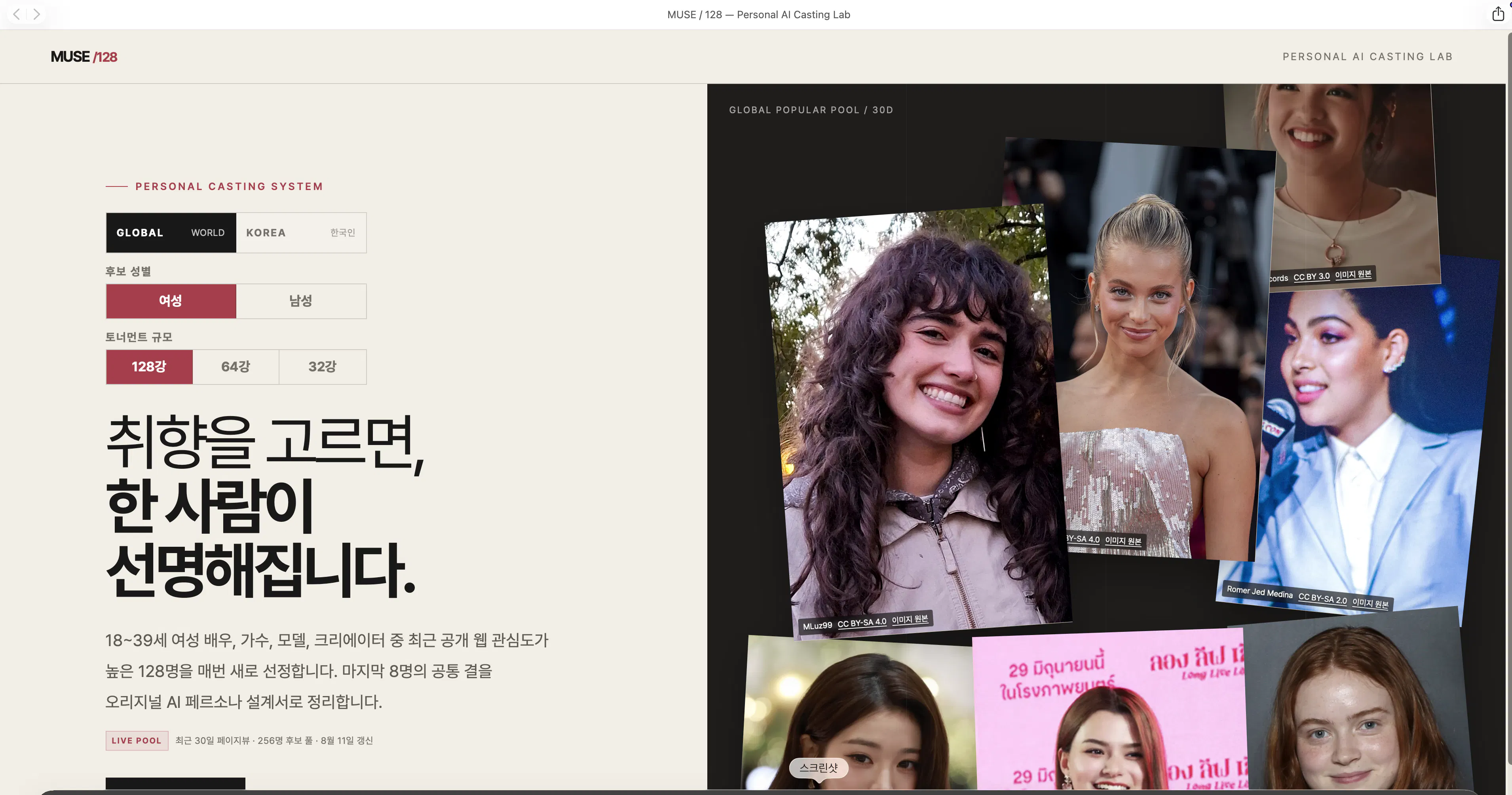Open 이미지 원본 link on blonde woman photo
Image resolution: width=1512 pixels, height=795 pixels.
(1123, 541)
